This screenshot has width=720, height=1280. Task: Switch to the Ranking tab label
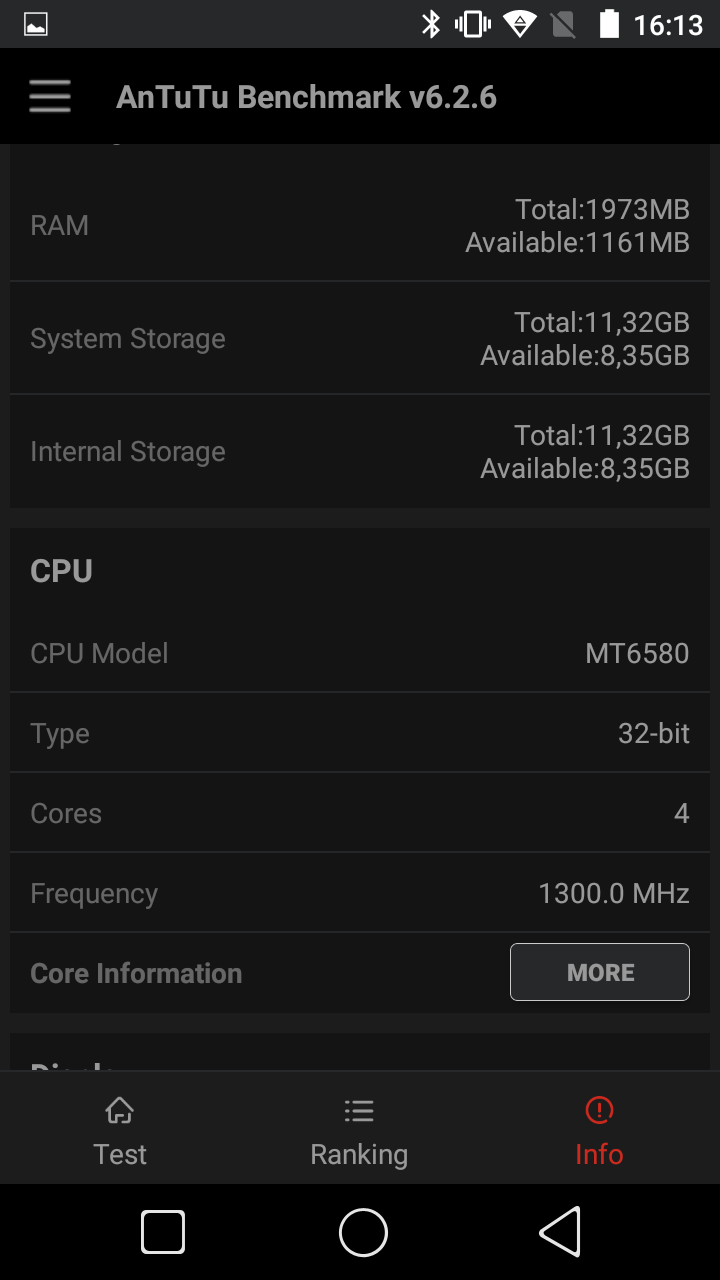click(x=359, y=1154)
